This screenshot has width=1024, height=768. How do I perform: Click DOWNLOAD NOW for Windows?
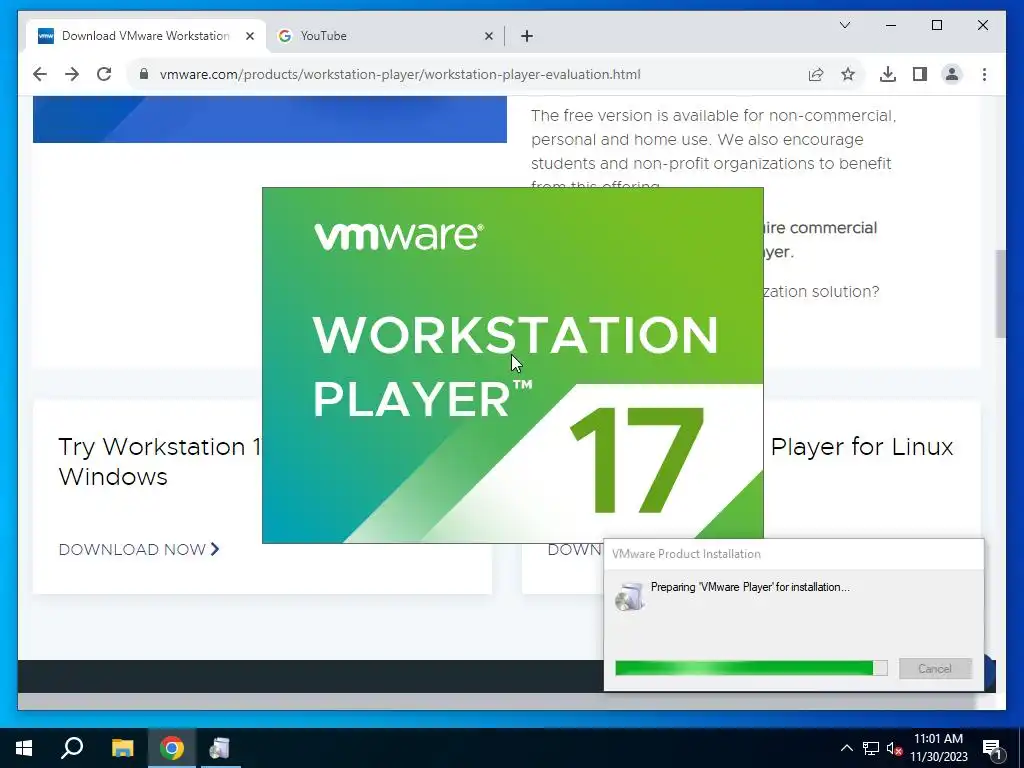[138, 550]
